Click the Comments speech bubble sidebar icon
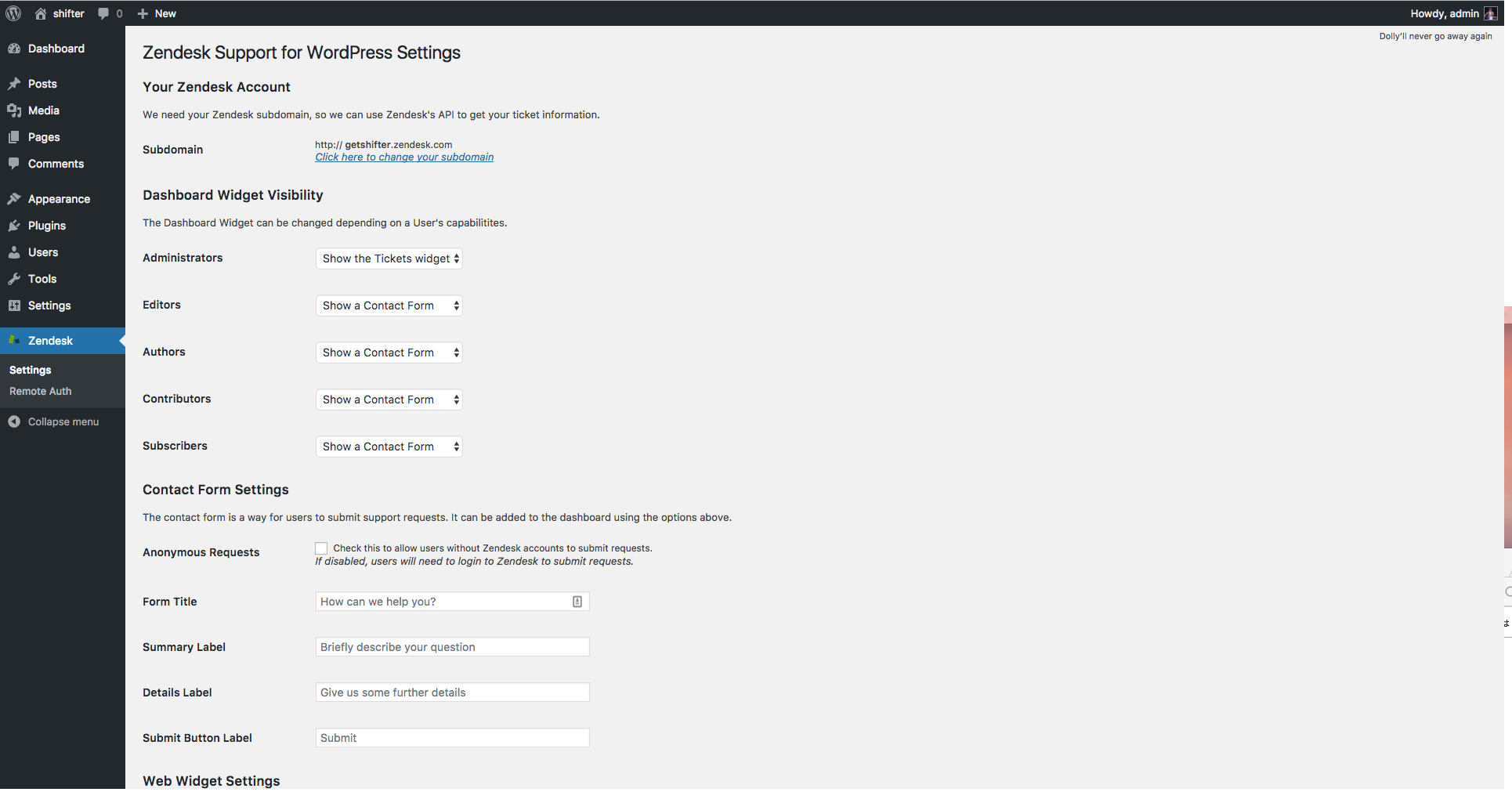The height and width of the screenshot is (792, 1512). [14, 164]
